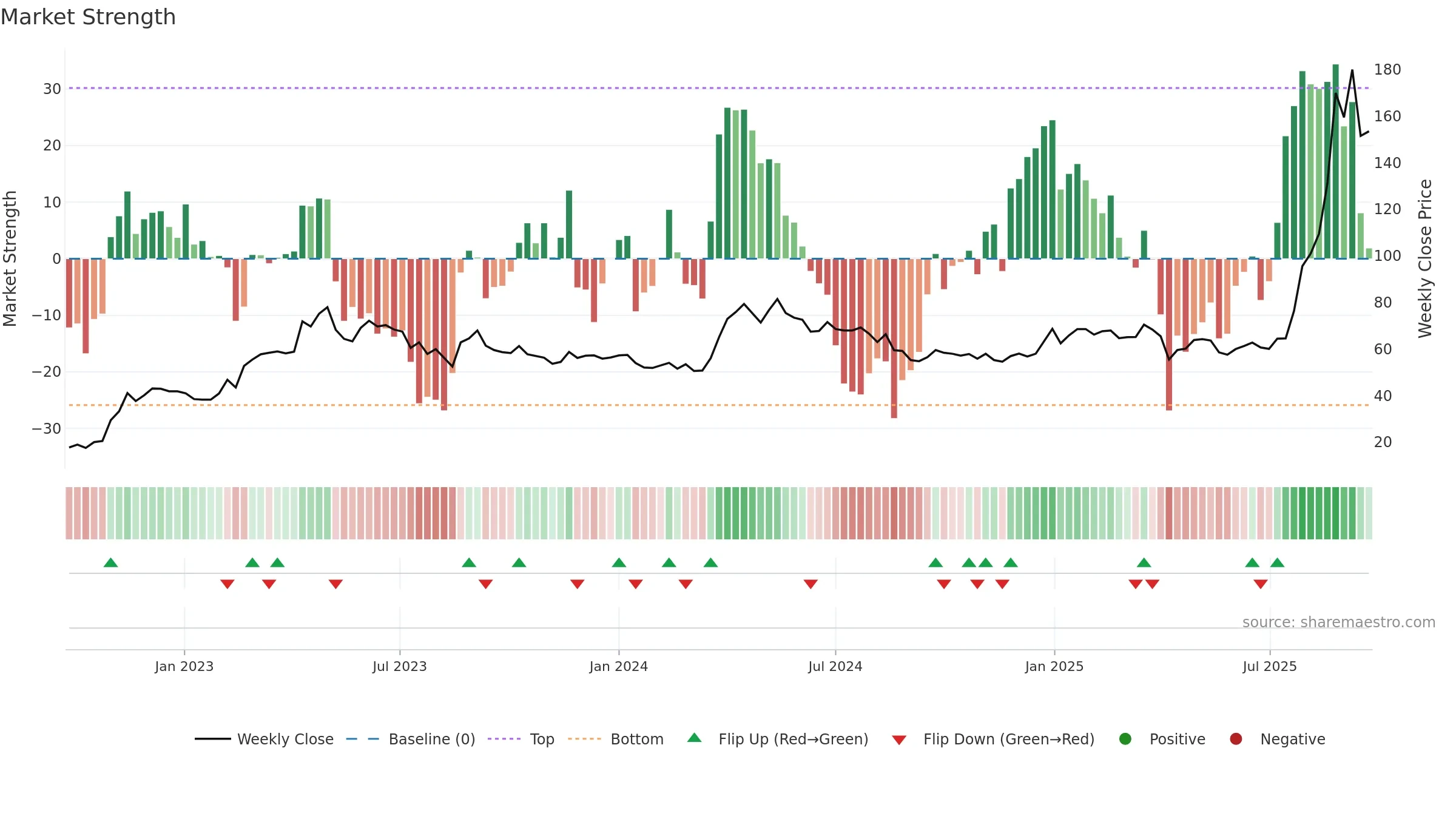Click the orange dotted Bottom line sample
1456x819 pixels.
click(x=585, y=739)
